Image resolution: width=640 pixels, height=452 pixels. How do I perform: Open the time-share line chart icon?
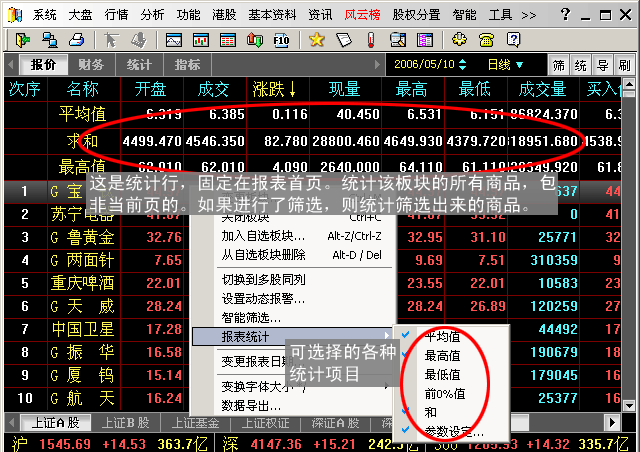coord(173,40)
